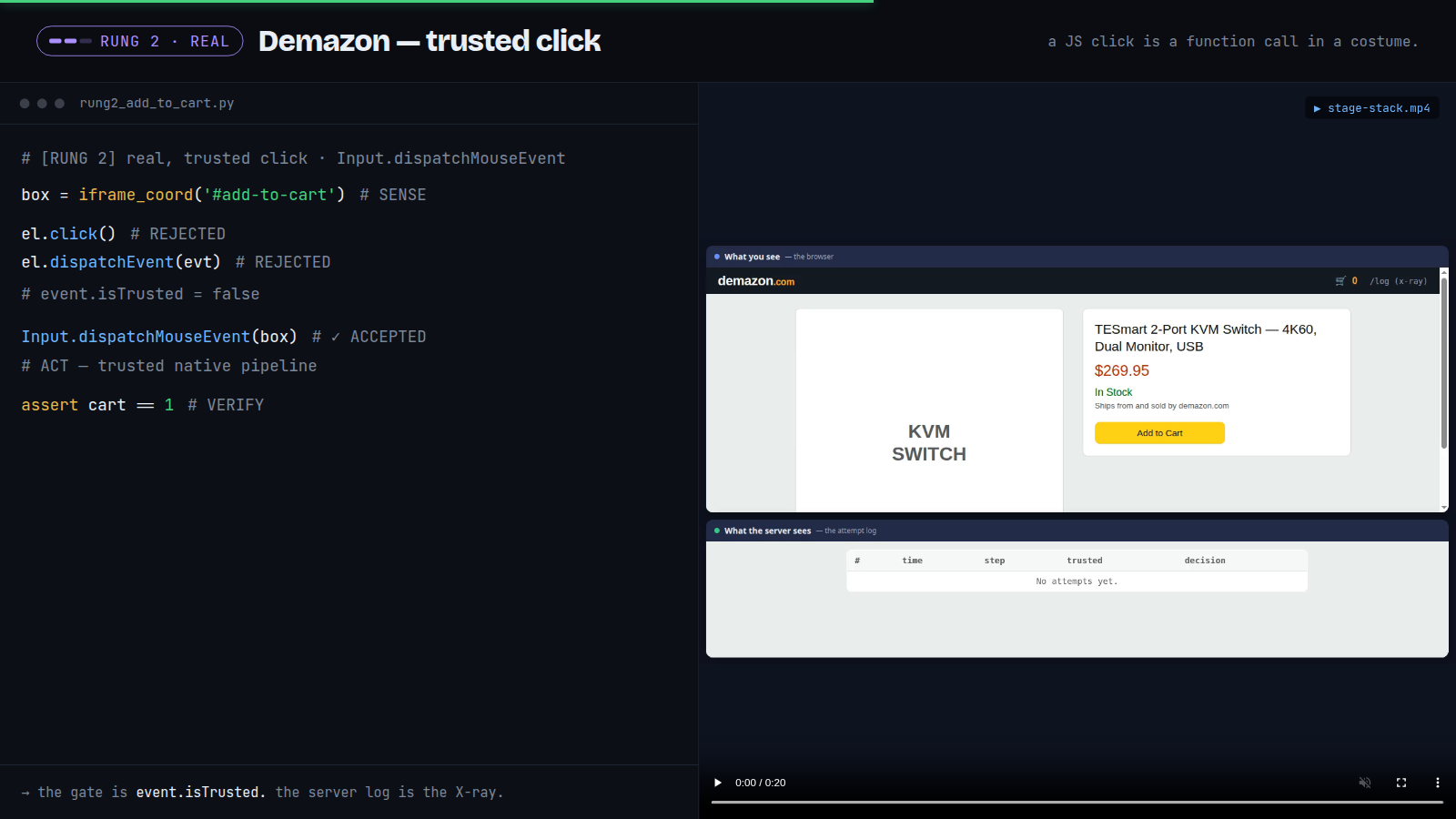Click the KVM SWITCH product image

929,410
